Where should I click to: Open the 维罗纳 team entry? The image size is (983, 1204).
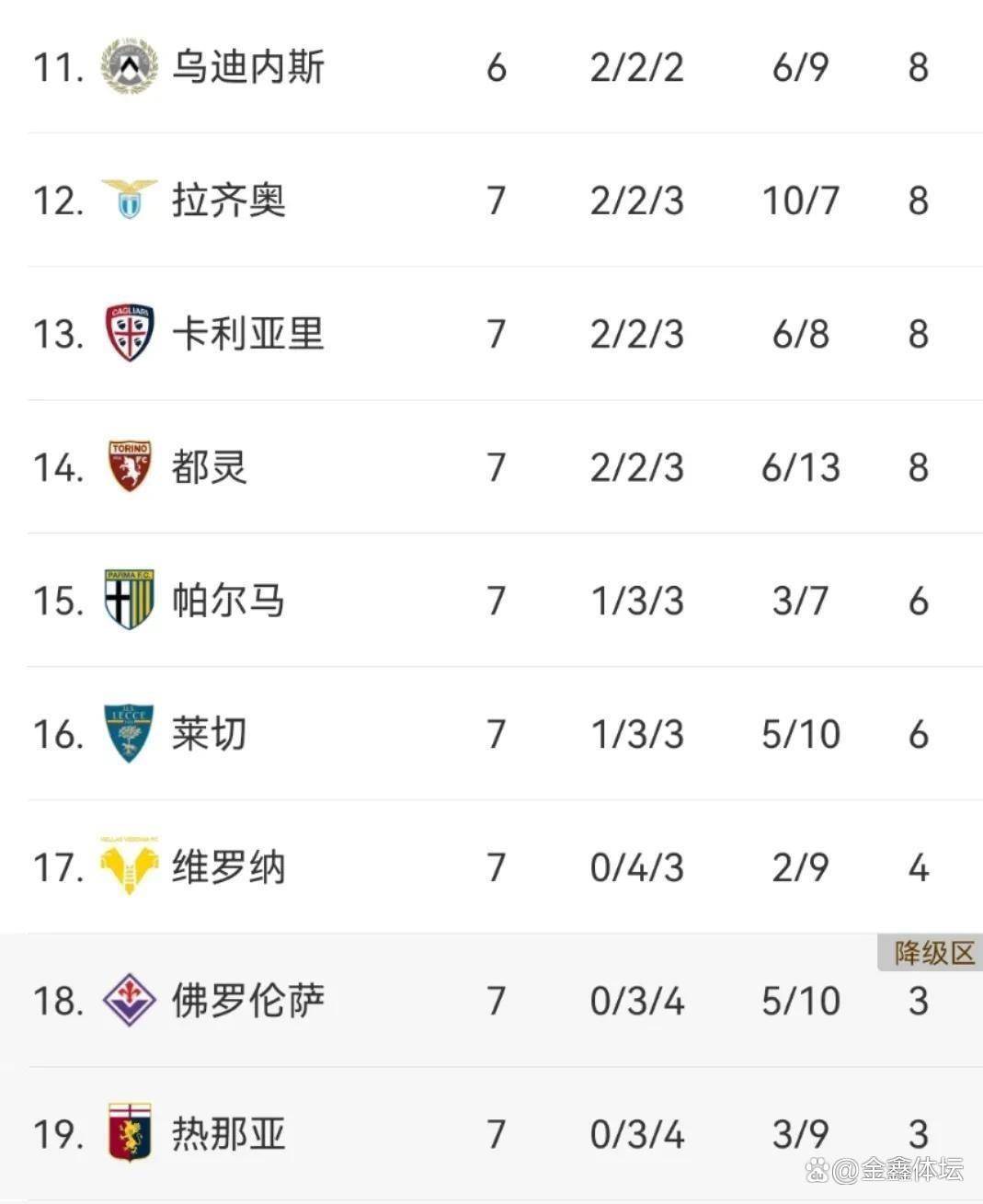click(x=229, y=867)
